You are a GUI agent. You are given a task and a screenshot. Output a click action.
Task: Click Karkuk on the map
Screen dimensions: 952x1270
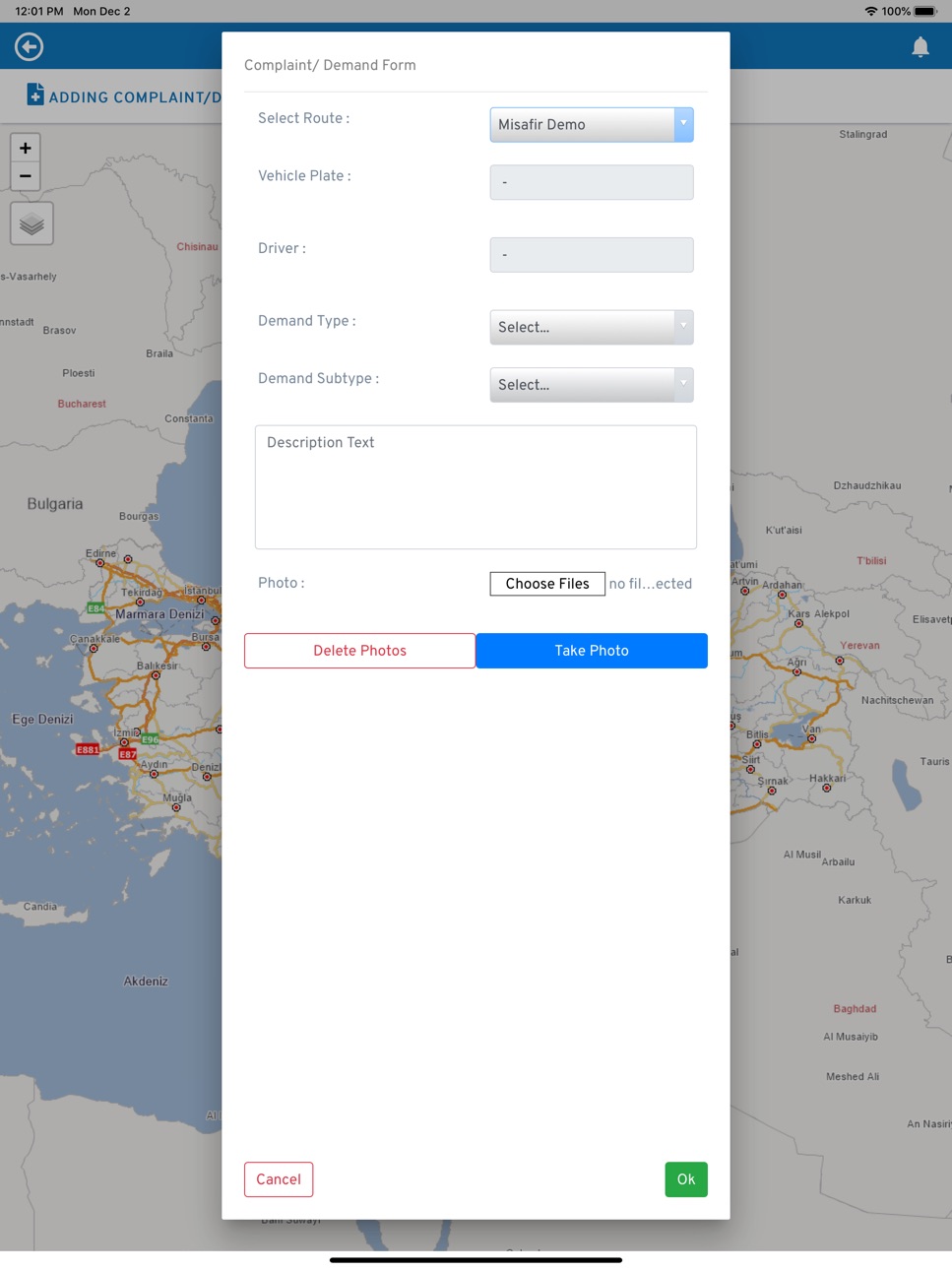pyautogui.click(x=855, y=900)
